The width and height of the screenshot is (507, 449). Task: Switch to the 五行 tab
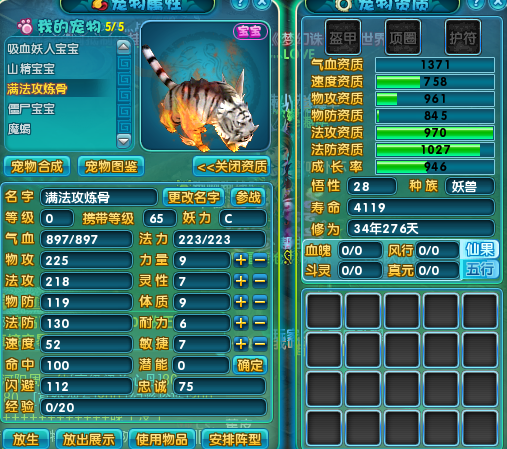480,269
